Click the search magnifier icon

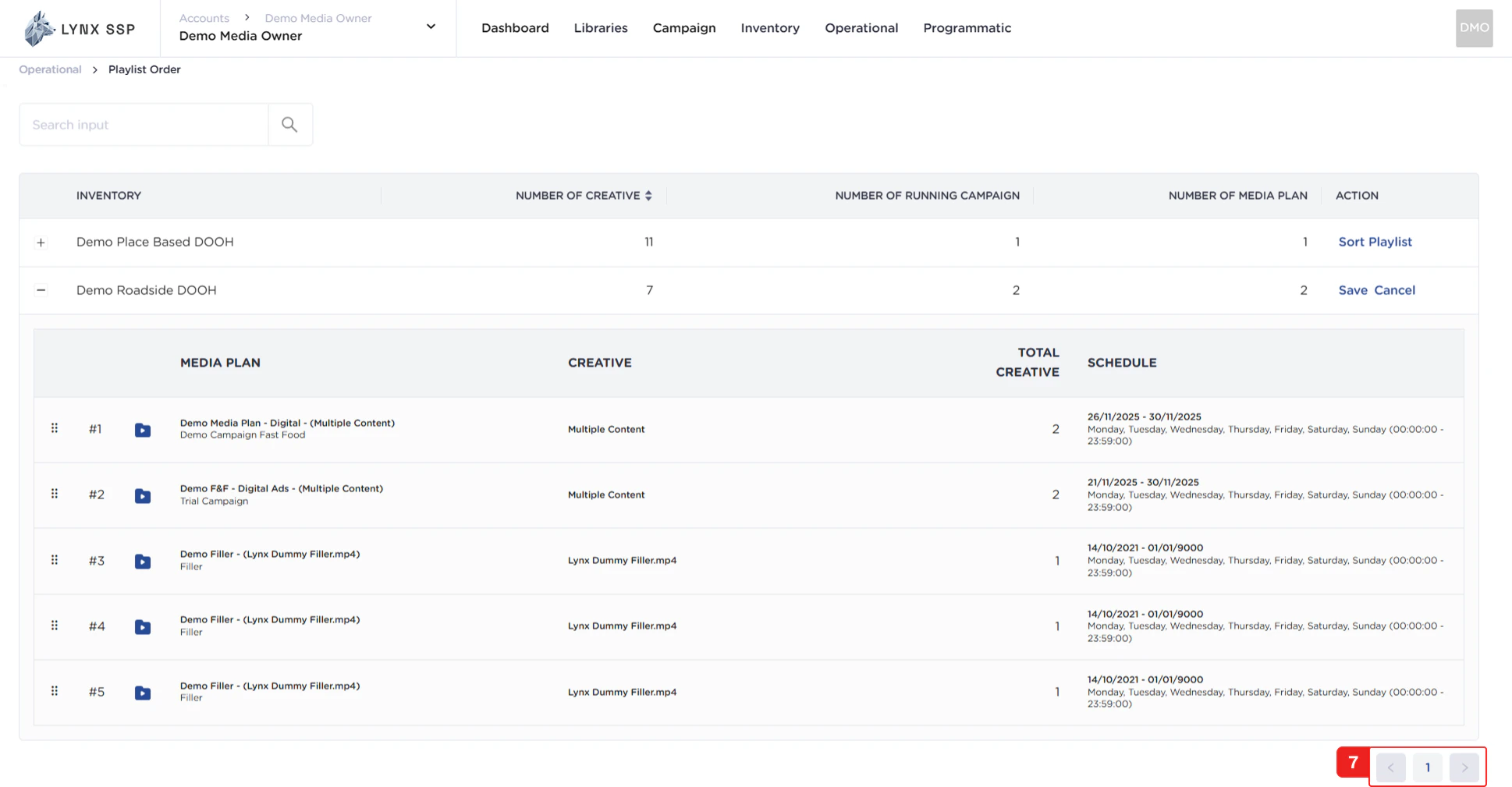[289, 124]
